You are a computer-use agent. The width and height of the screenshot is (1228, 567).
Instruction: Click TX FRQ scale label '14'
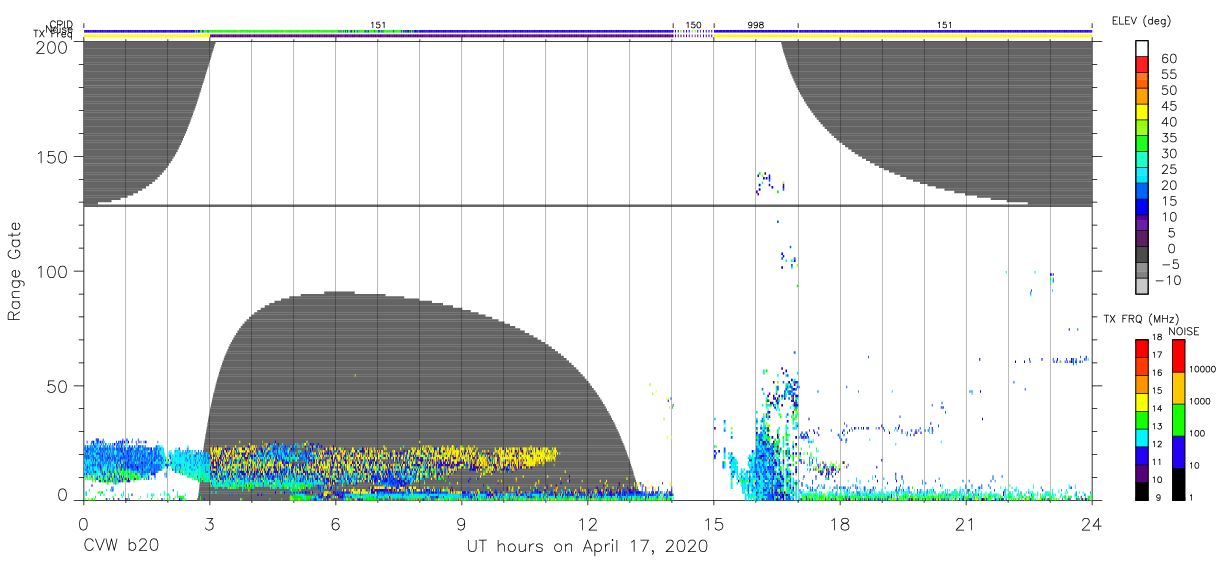coord(1156,410)
